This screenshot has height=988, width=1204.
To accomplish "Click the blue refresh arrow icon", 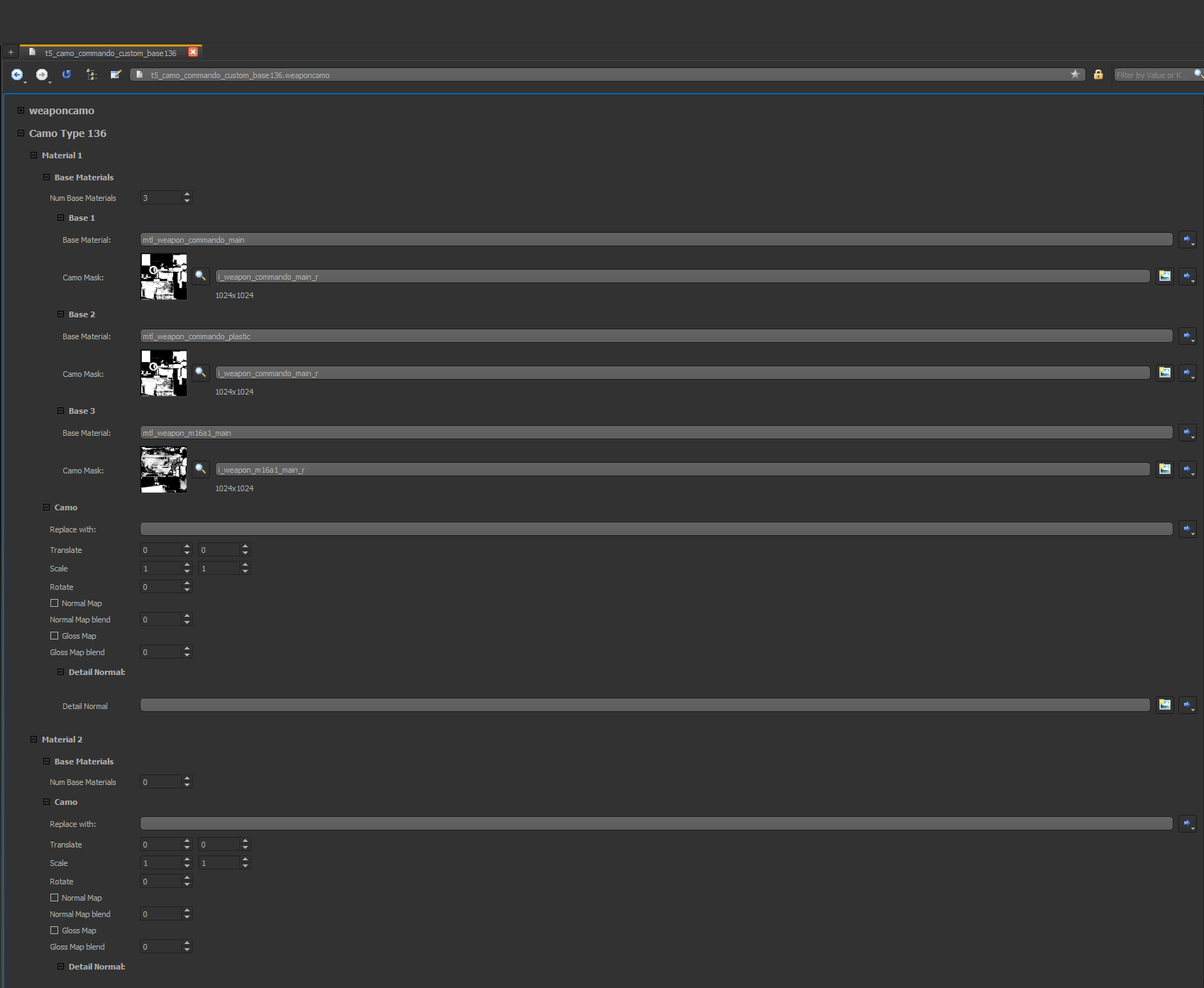I will (67, 75).
